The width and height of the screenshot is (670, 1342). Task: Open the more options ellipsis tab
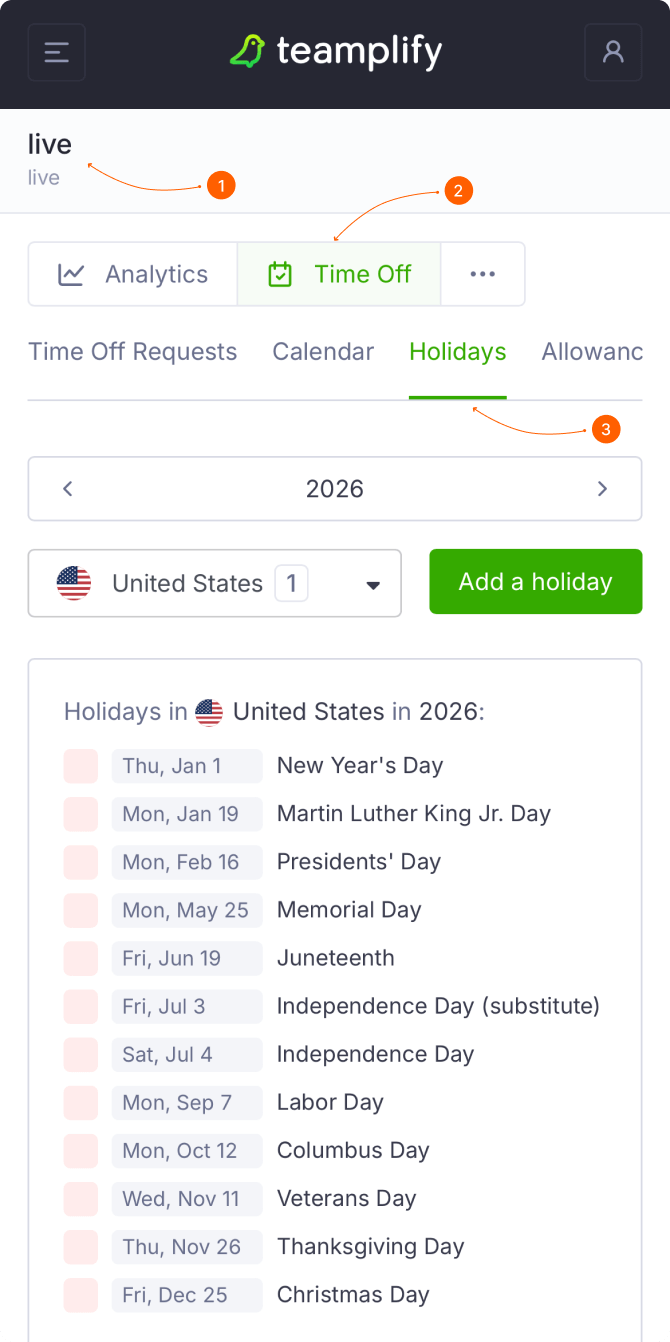click(483, 274)
